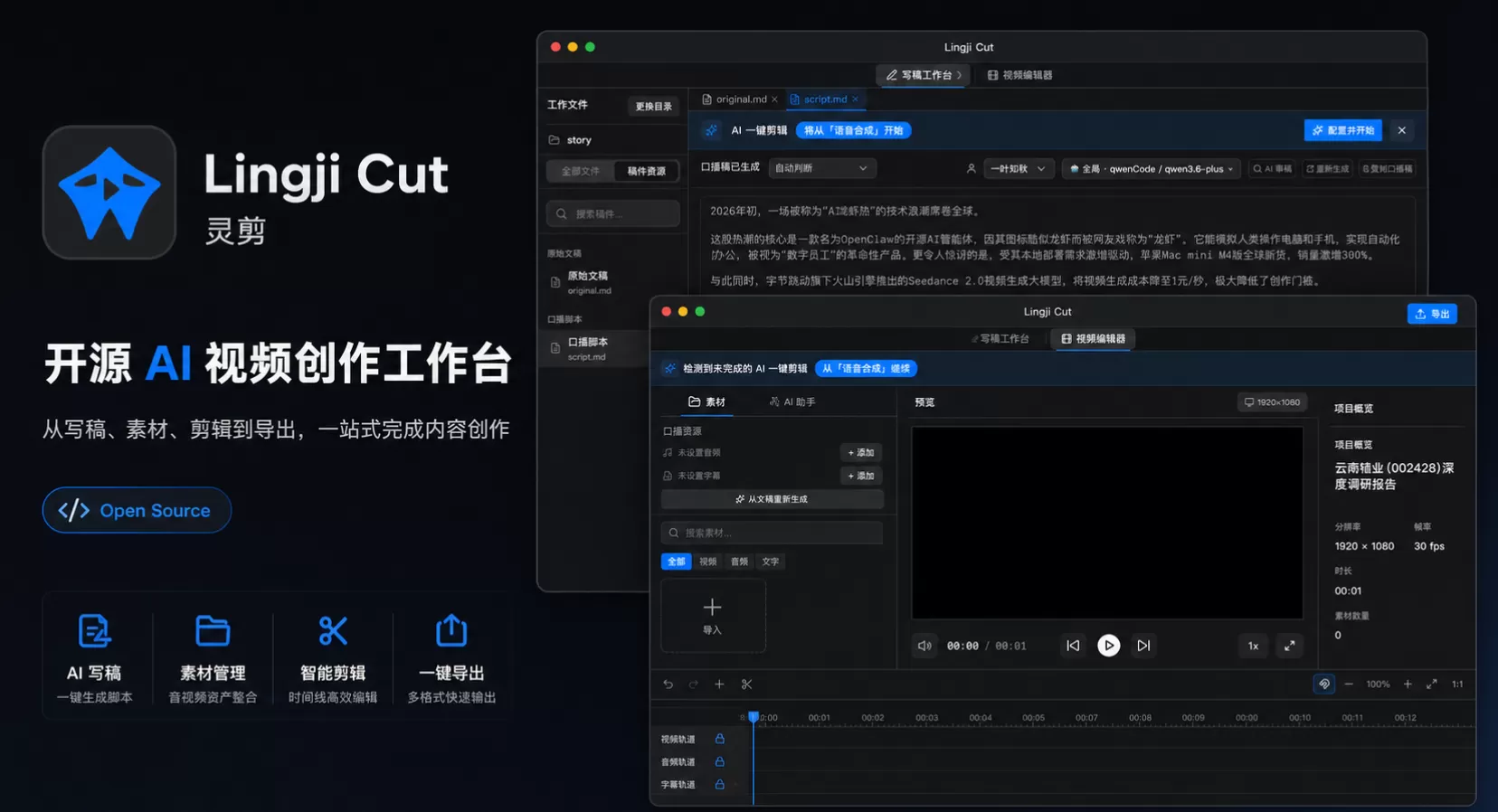Jump forward with skip-next icon
Screen dimensions: 1498x812
[x=1143, y=646]
